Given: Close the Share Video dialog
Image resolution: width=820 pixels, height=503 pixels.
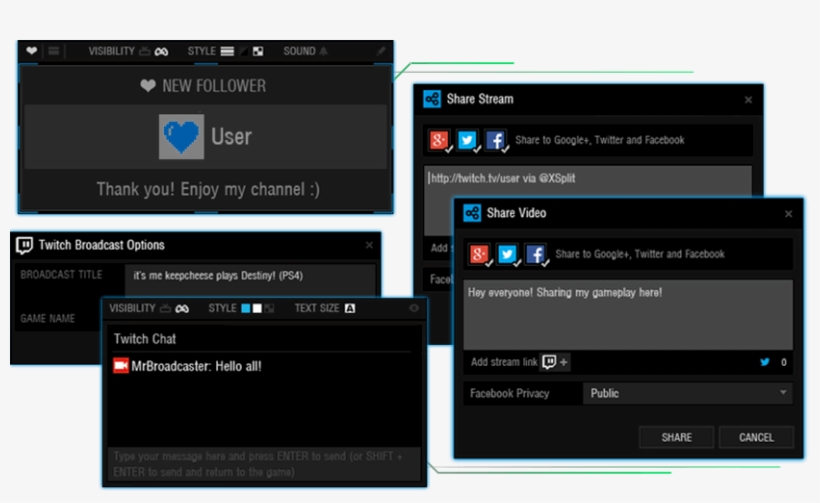Looking at the screenshot, I should coord(789,213).
